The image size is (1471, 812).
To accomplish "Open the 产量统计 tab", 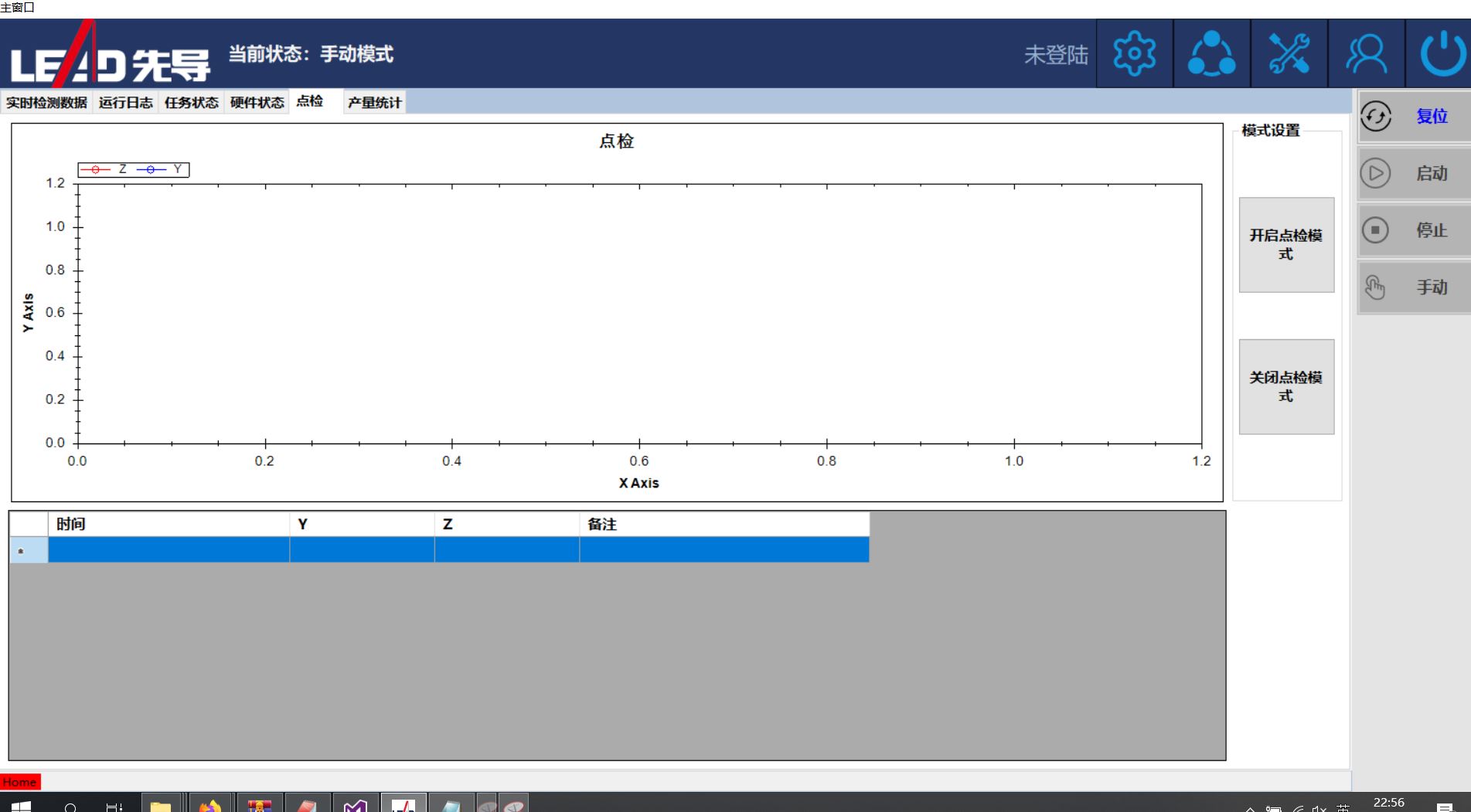I will coord(374,103).
